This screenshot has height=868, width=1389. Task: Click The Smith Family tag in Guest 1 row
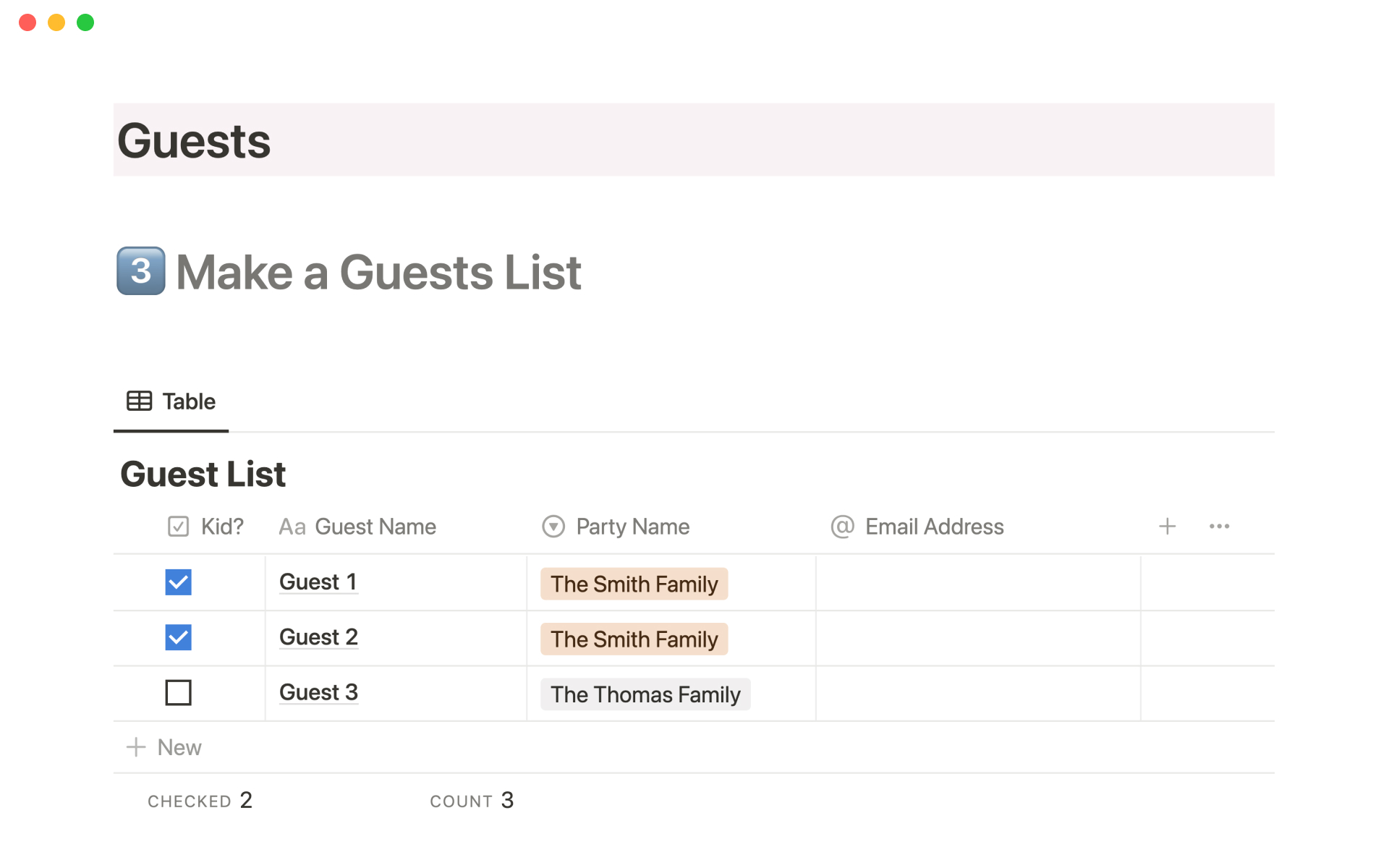pyautogui.click(x=634, y=584)
